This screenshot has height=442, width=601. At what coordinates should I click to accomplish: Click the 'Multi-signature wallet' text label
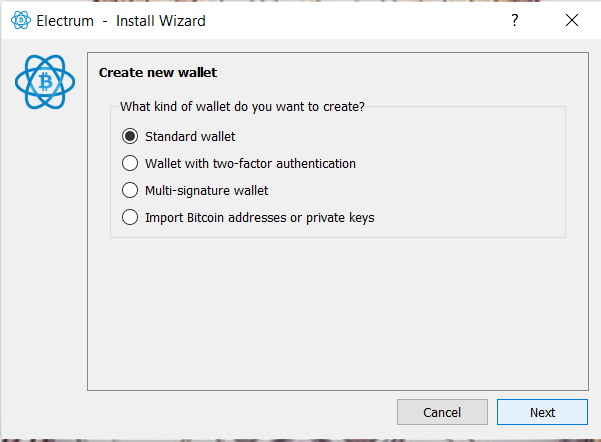point(207,191)
